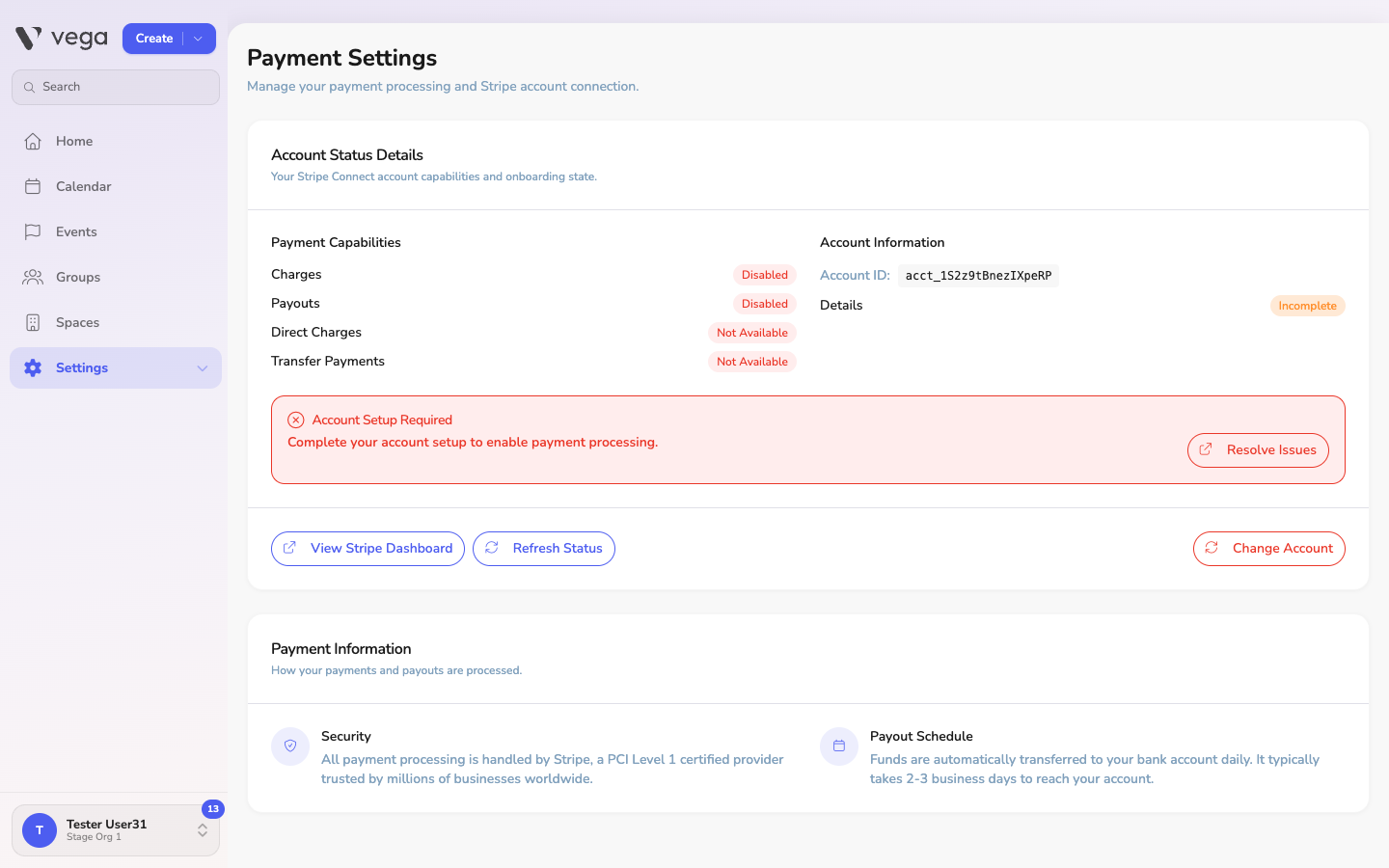Viewport: 1389px width, 868px height.
Task: Click the Transfer Payments label
Action: (328, 361)
